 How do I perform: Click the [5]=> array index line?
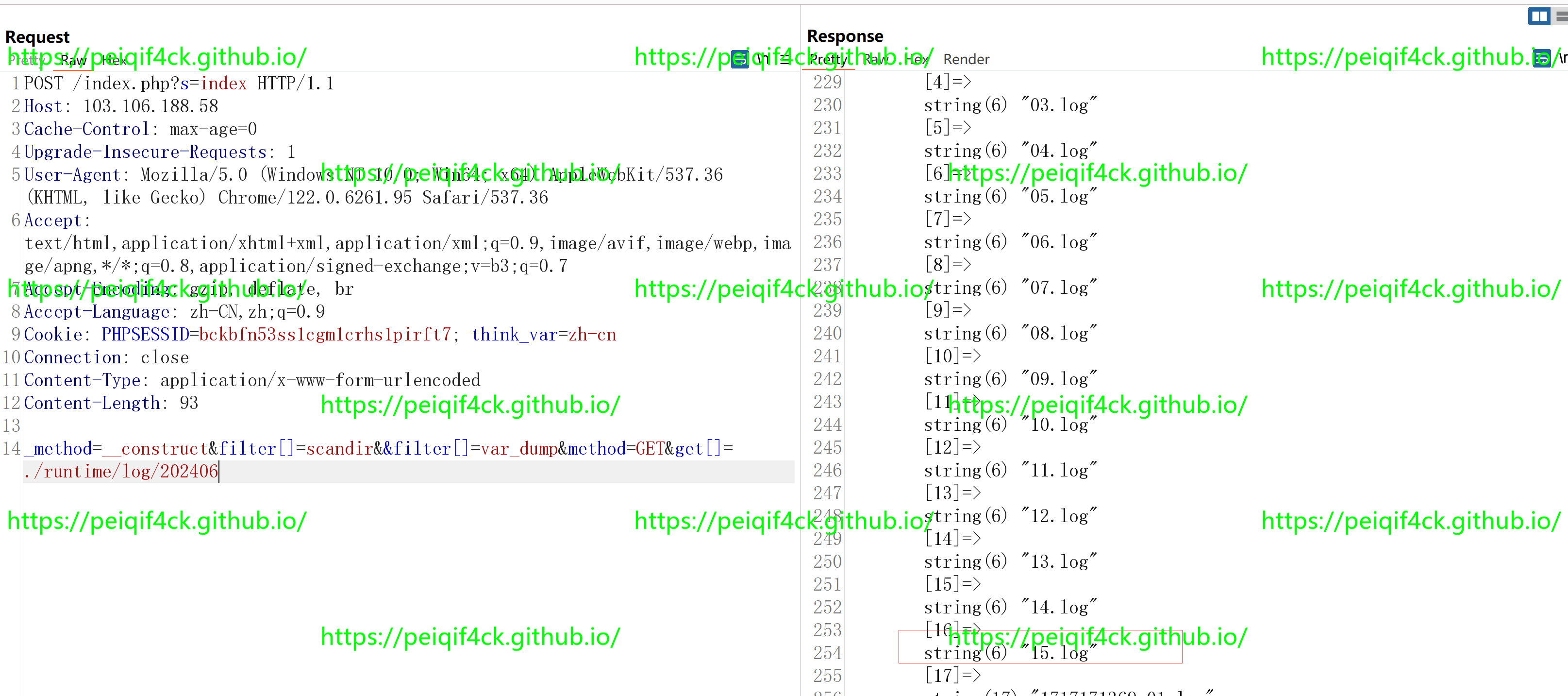948,127
